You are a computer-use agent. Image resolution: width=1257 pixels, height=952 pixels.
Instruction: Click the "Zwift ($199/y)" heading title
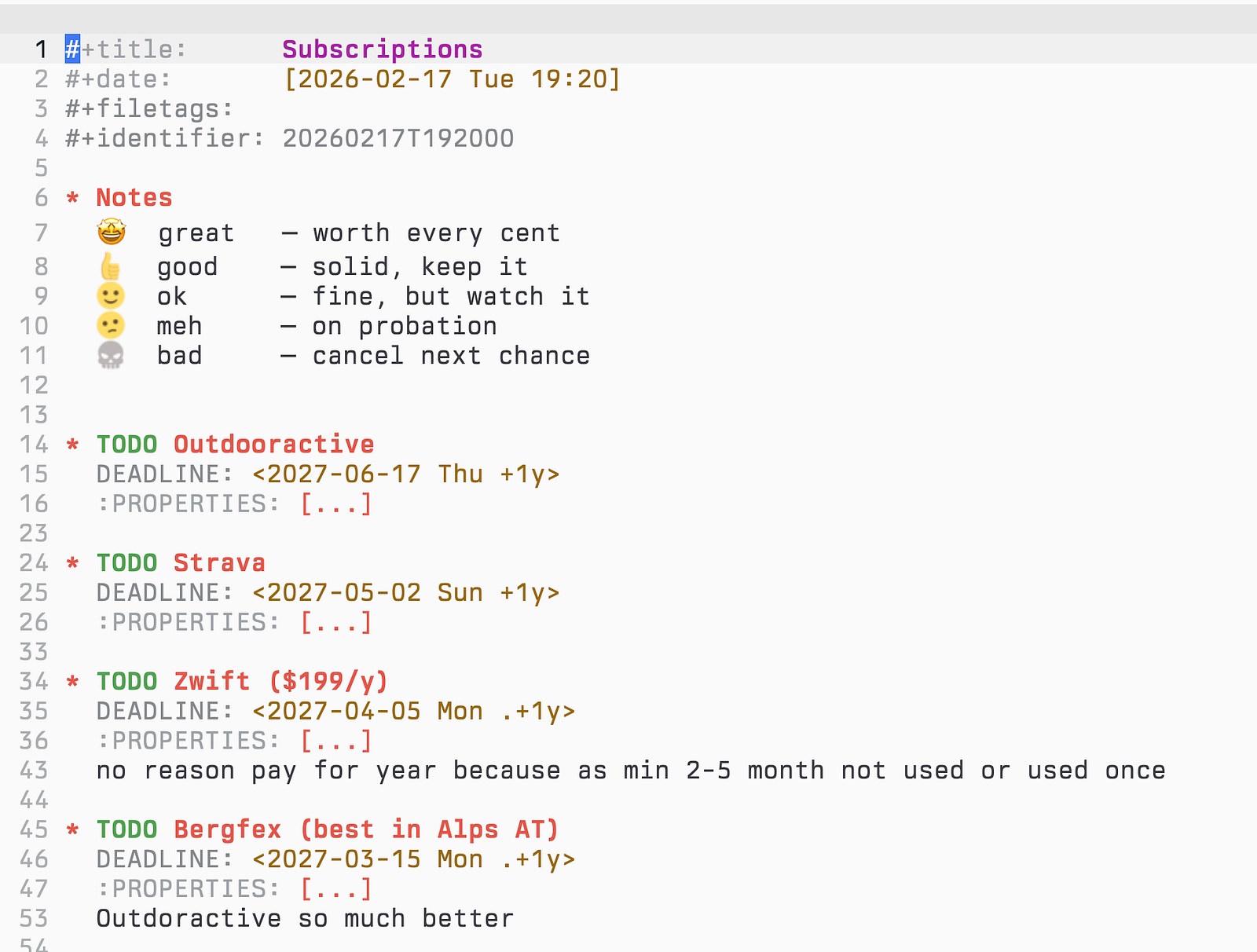(281, 682)
